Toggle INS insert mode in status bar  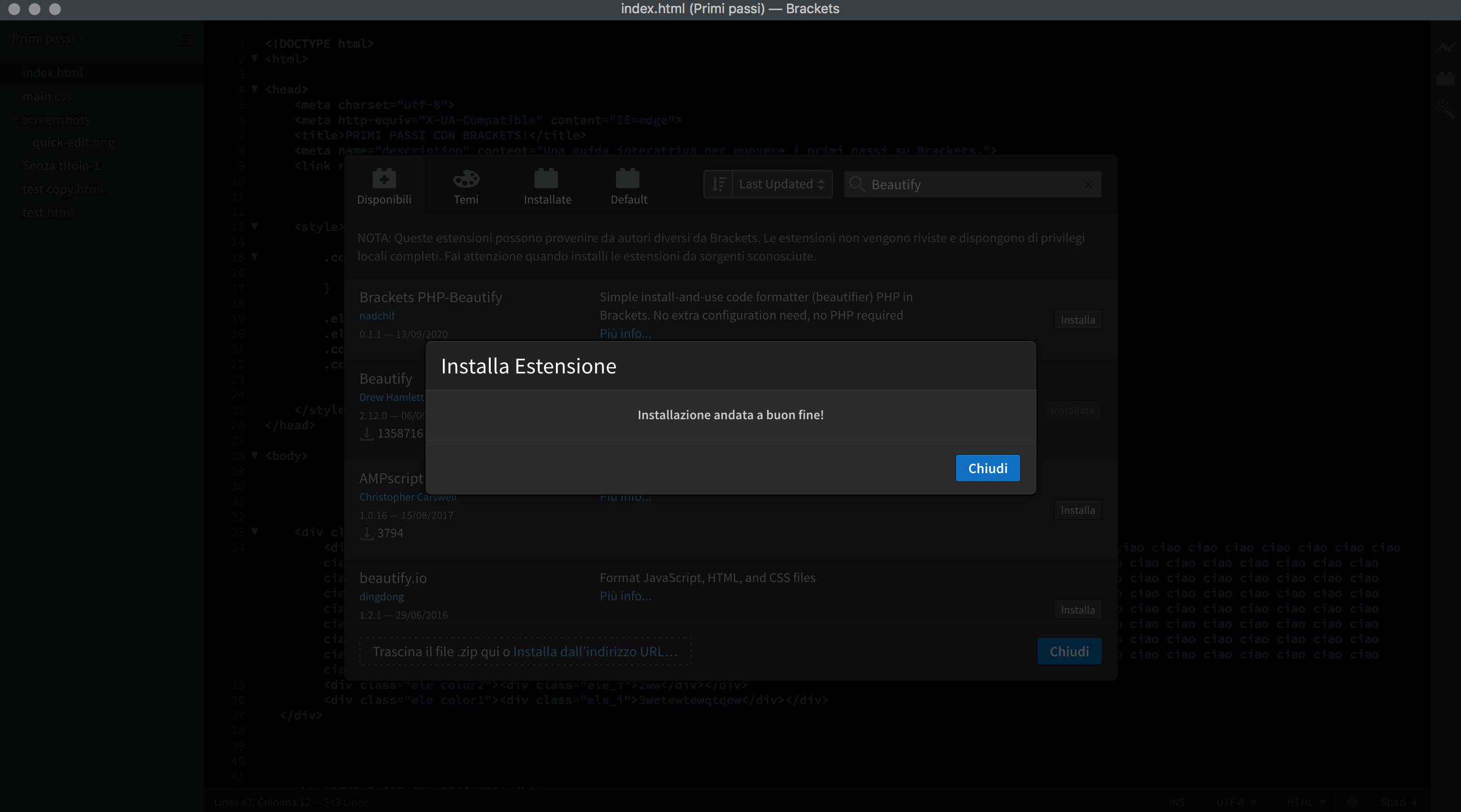1176,802
